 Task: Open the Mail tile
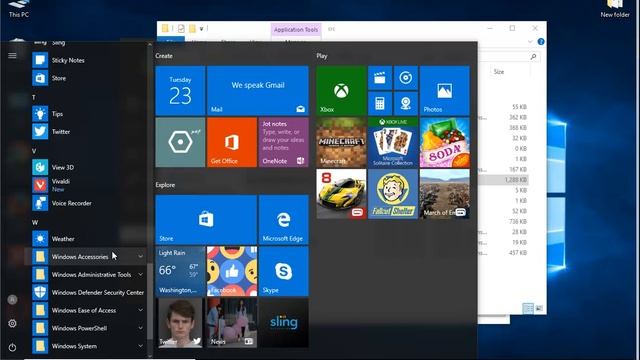click(x=258, y=91)
